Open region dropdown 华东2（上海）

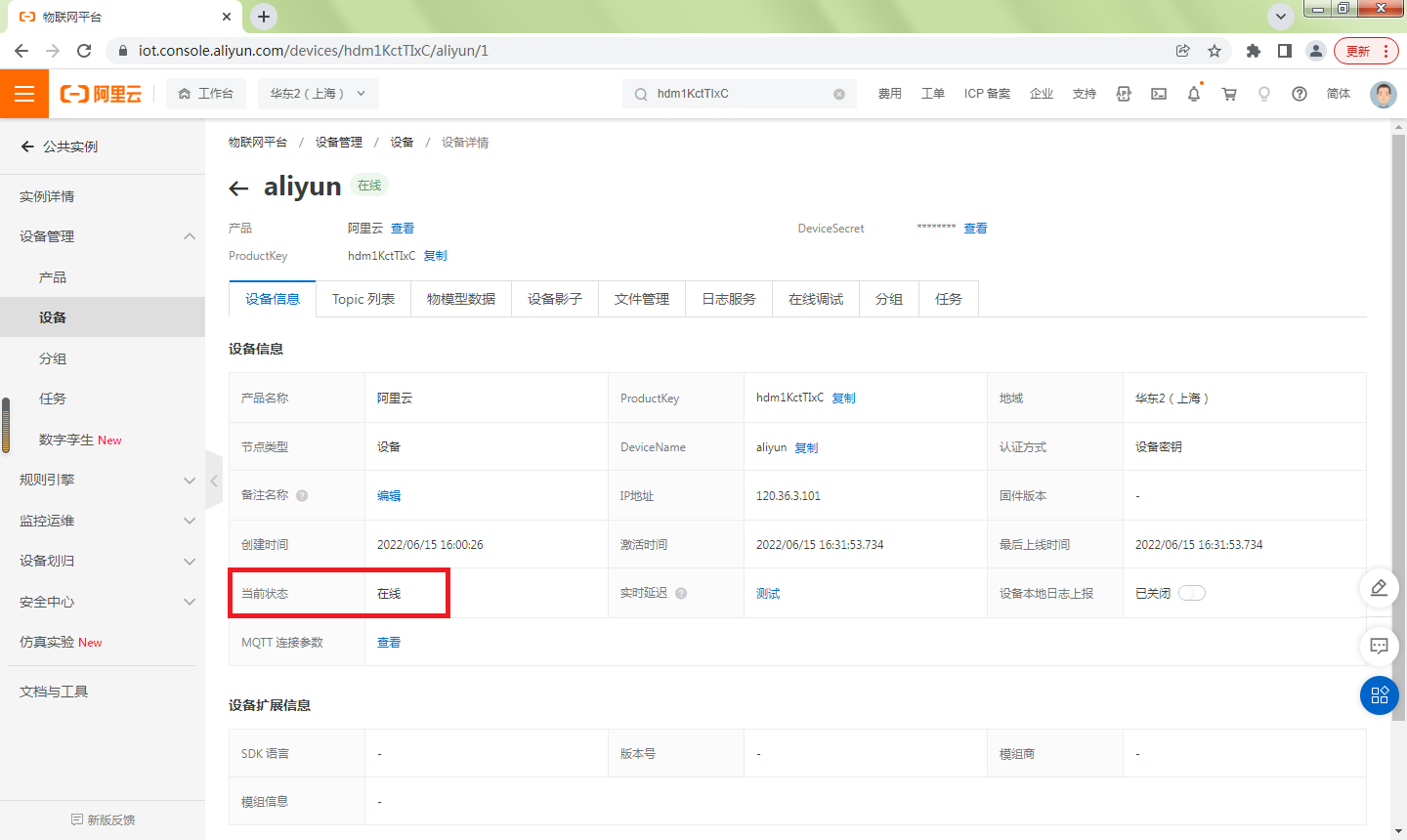pyautogui.click(x=319, y=94)
